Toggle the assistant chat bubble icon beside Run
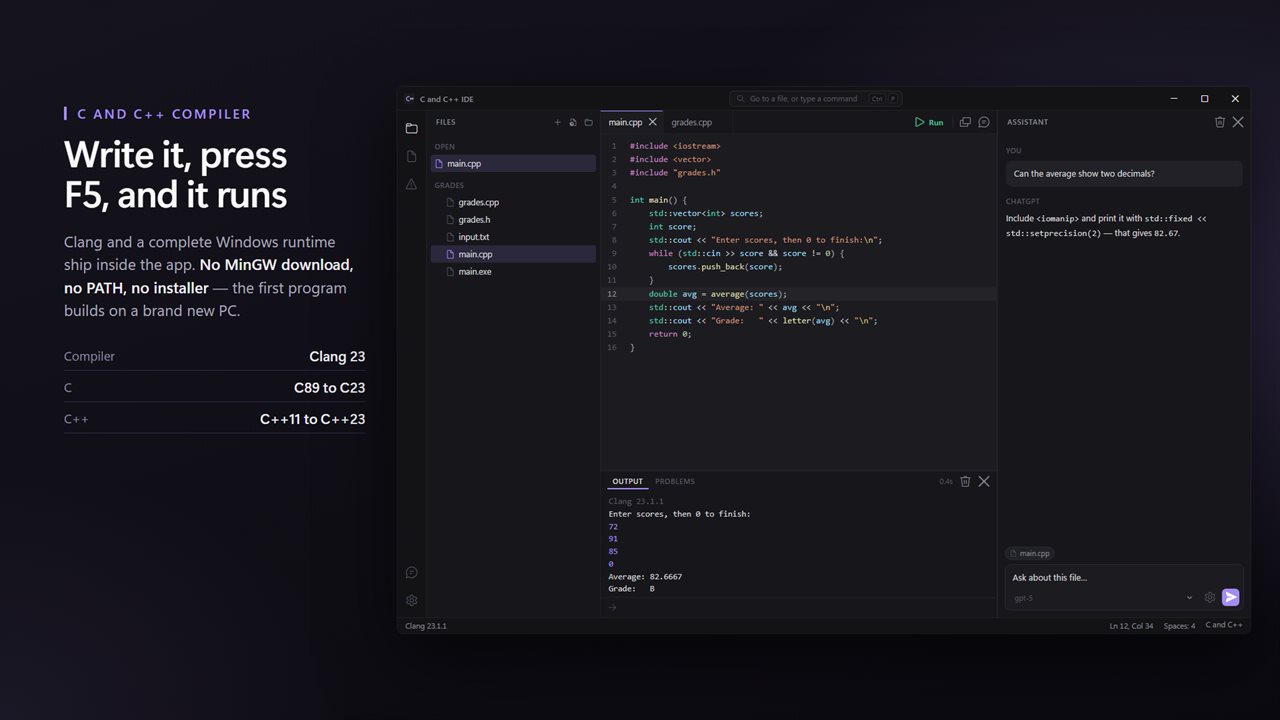1280x720 pixels. coord(984,122)
